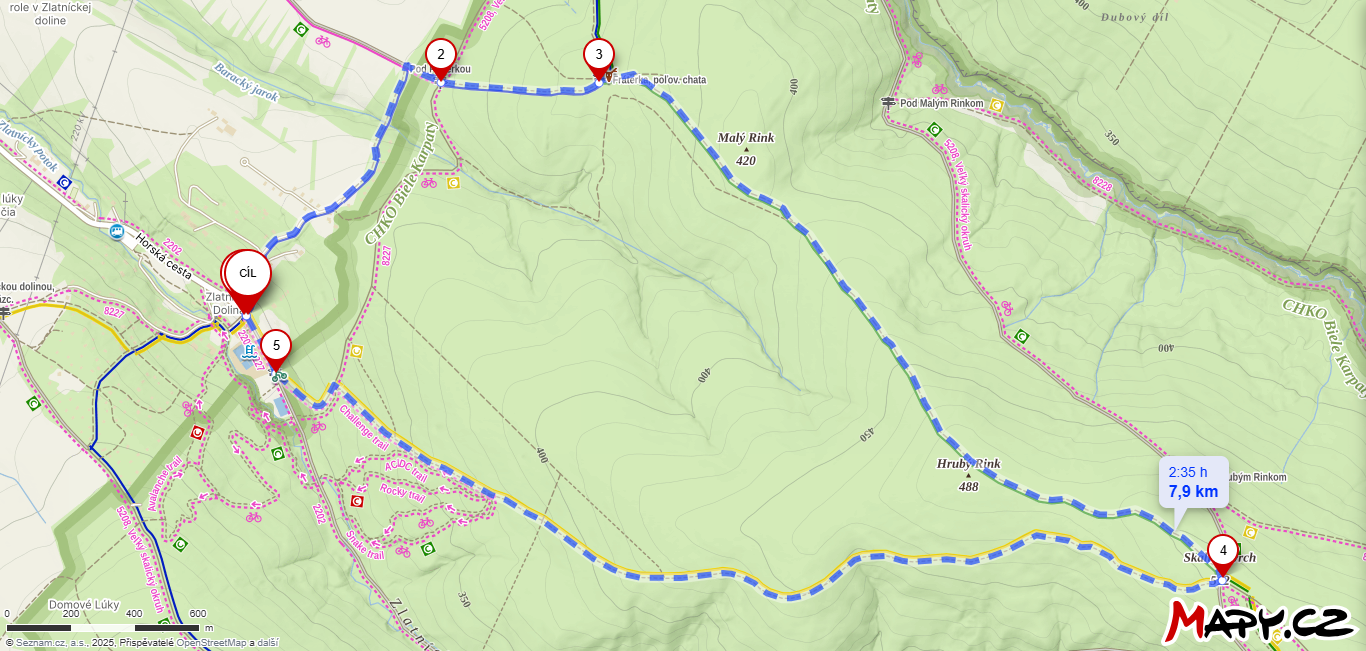Screen dimensions: 1366x651
Task: Select route waypoint marker 3
Action: pos(599,55)
